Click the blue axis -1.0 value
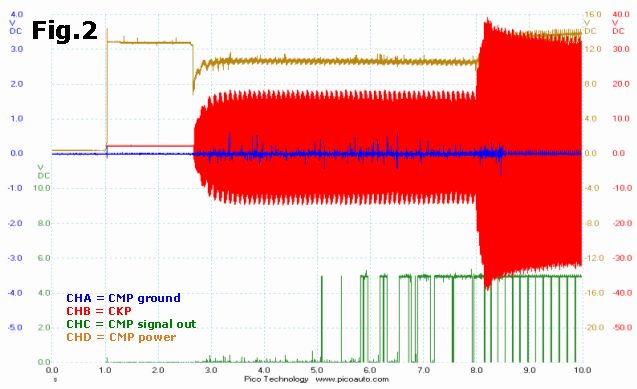637x389 pixels. [15, 188]
